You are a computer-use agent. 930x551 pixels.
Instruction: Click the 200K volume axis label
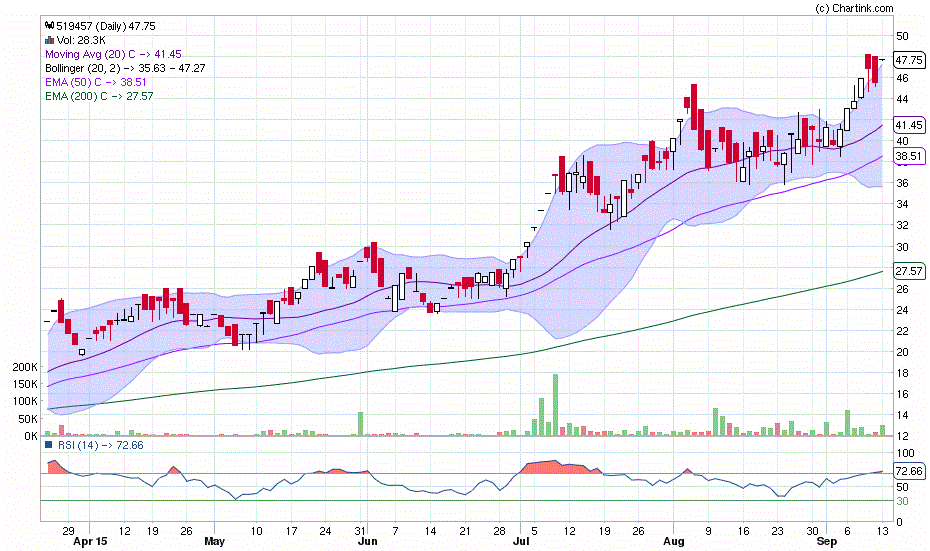pos(25,367)
